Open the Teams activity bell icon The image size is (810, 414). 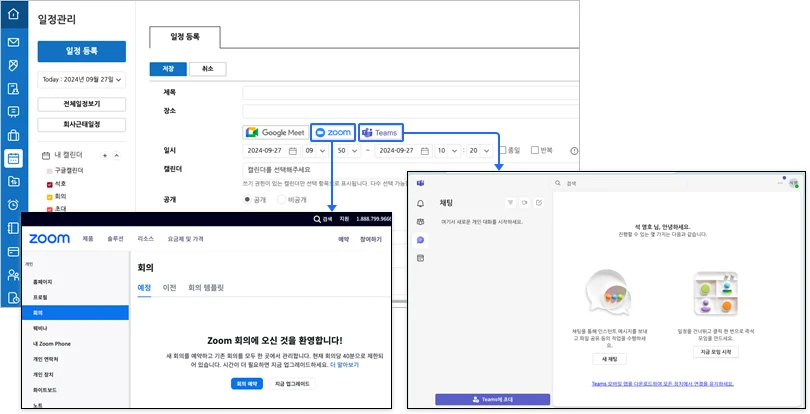click(421, 203)
